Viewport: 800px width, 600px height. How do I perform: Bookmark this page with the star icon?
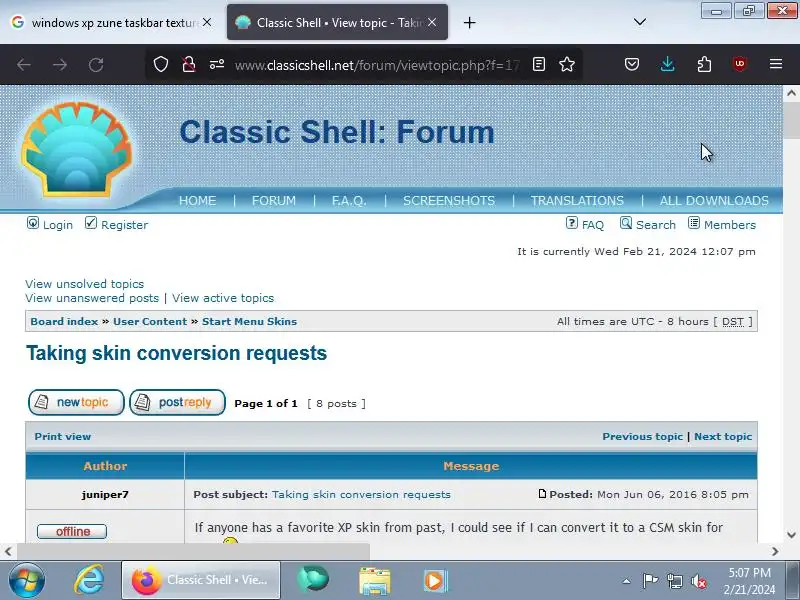[567, 64]
